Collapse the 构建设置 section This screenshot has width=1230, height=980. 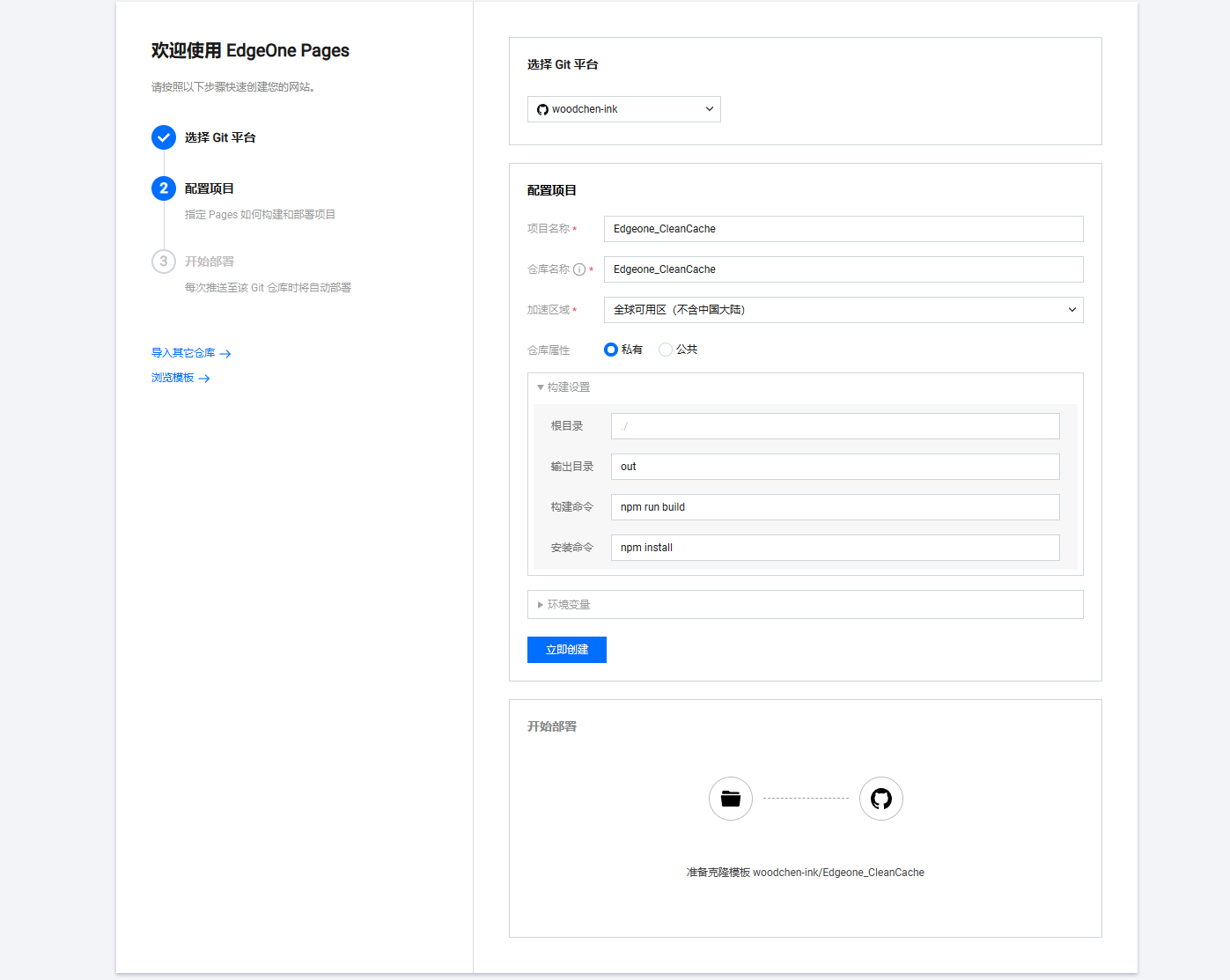coord(563,387)
